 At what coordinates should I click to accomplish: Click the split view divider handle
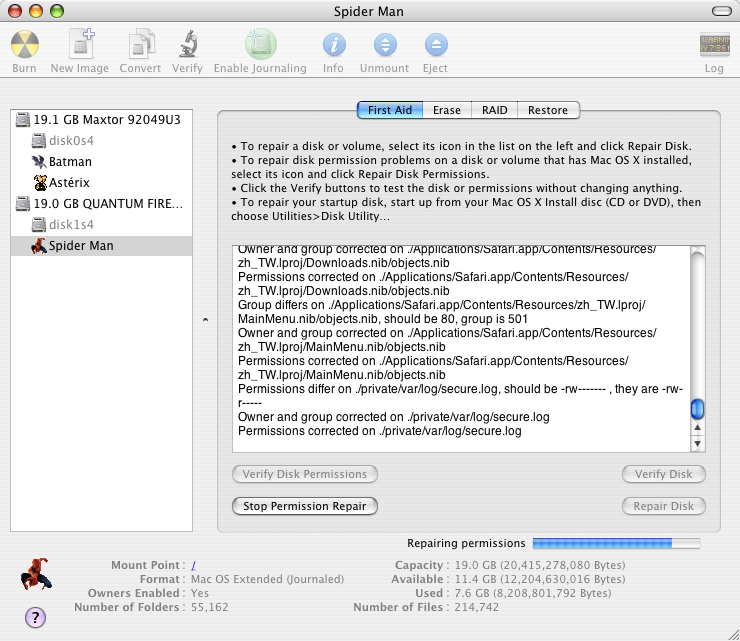tap(205, 320)
